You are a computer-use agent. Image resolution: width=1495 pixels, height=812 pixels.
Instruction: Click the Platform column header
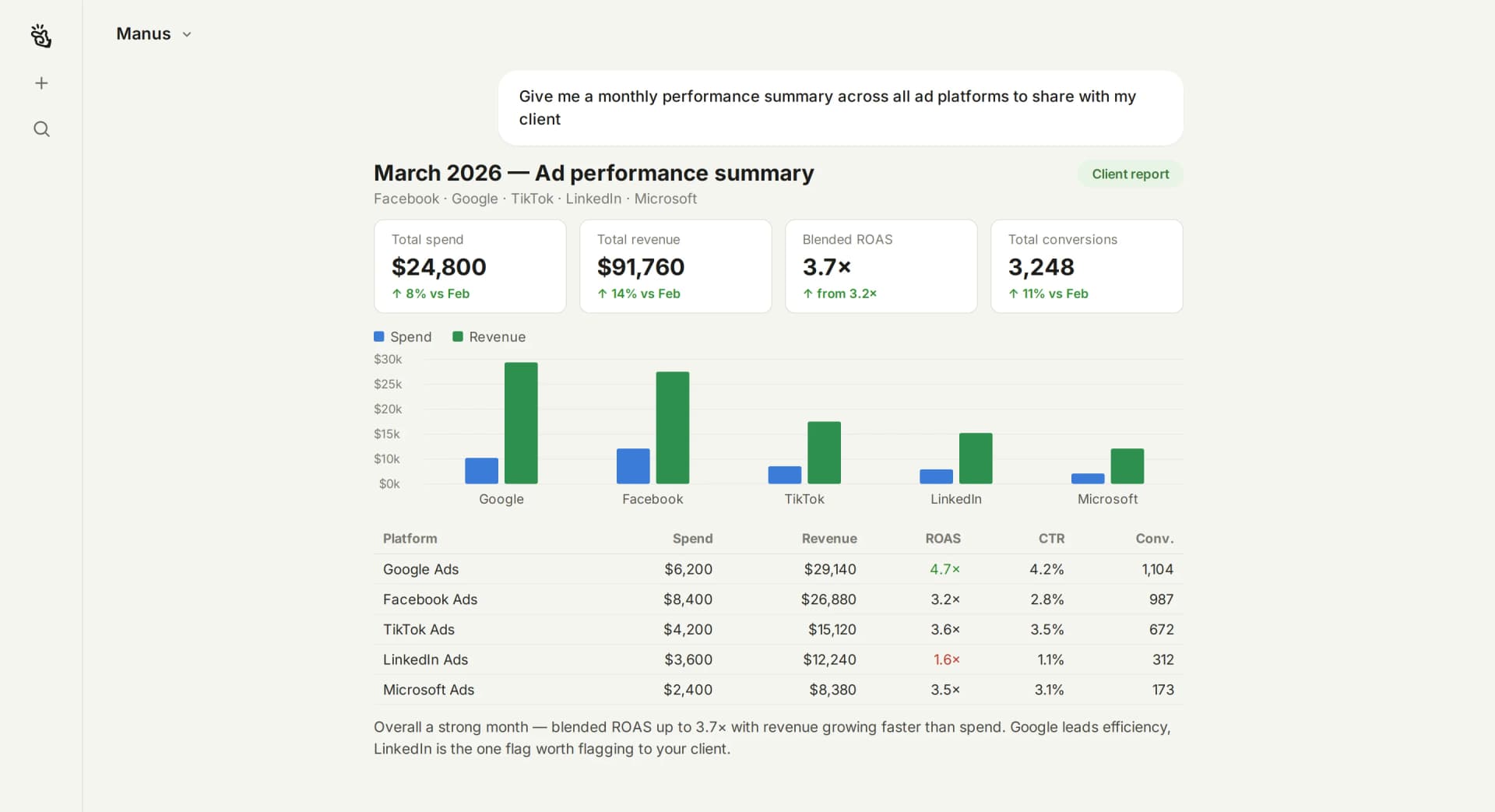click(x=410, y=538)
